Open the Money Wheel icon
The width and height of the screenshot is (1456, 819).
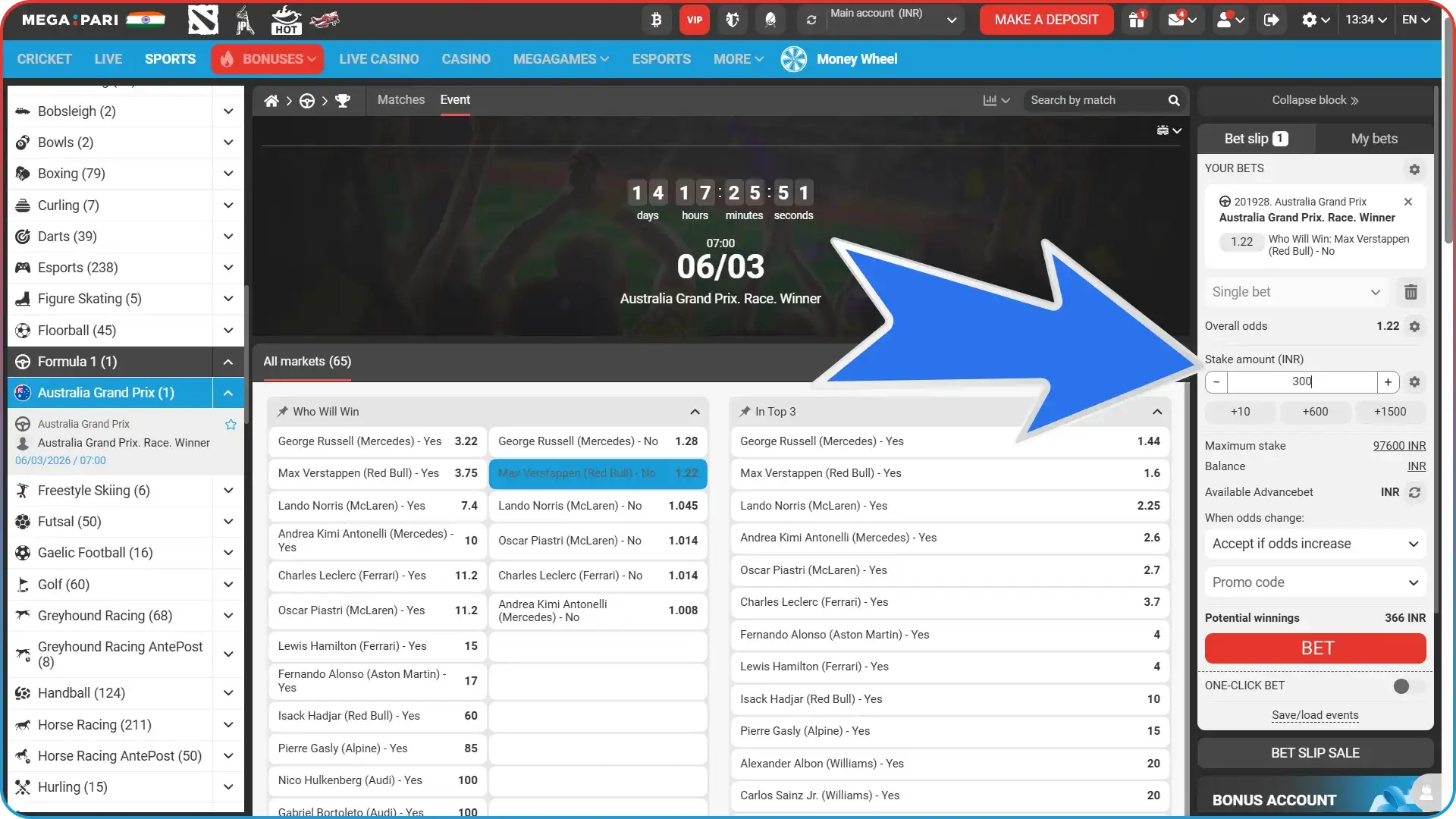tap(794, 59)
